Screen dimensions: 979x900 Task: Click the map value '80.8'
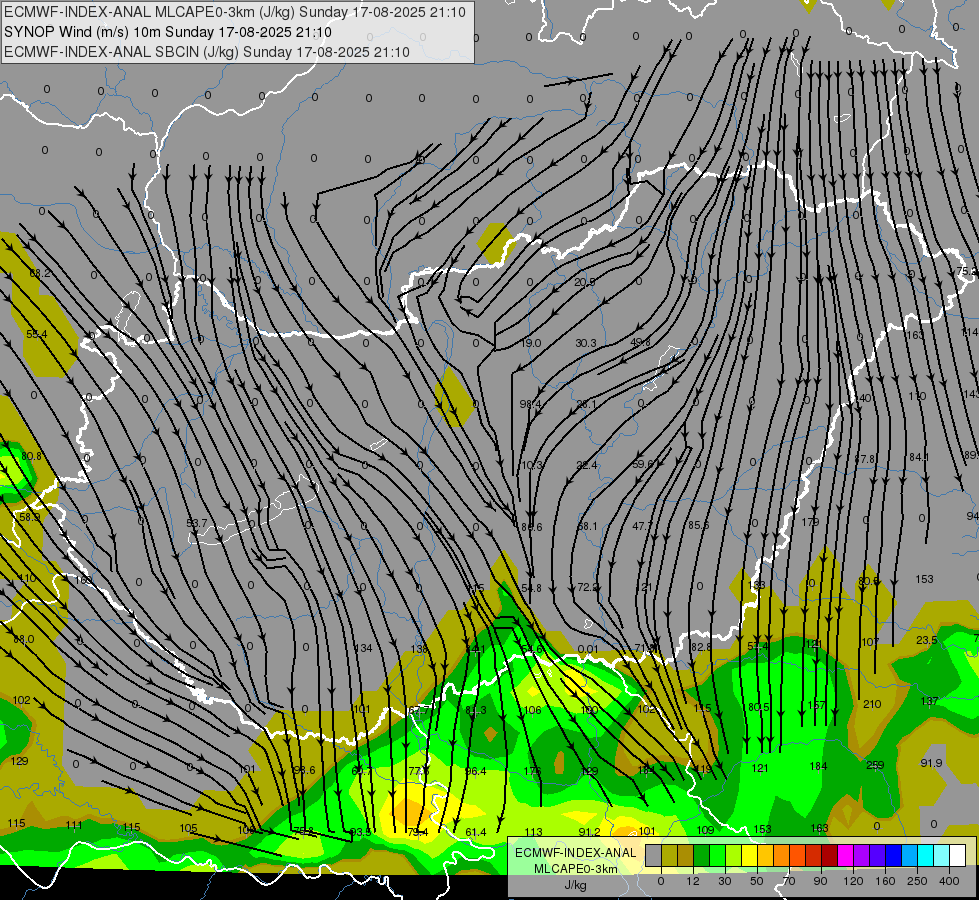[31, 456]
